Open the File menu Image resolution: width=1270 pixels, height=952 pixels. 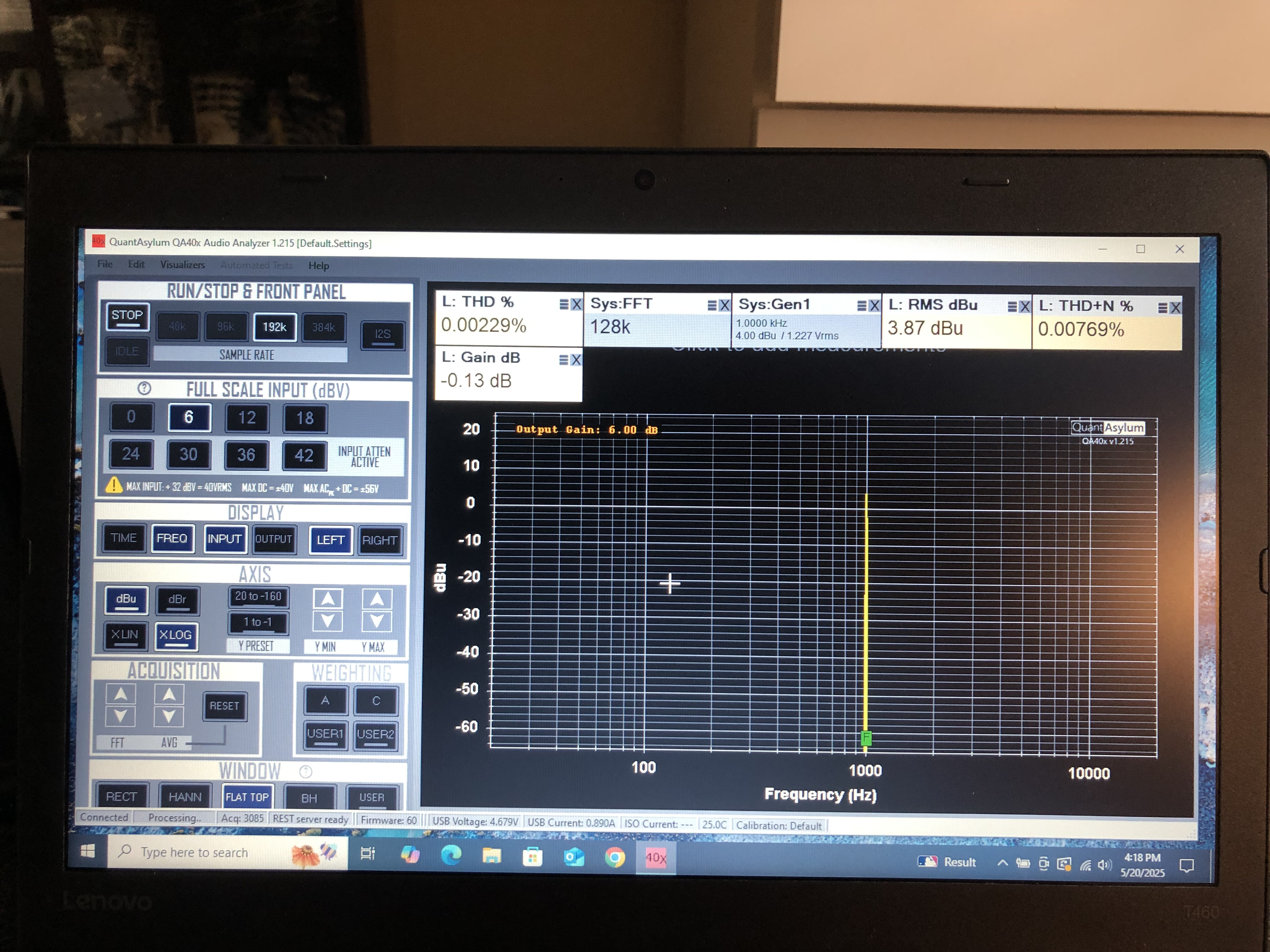tap(105, 264)
